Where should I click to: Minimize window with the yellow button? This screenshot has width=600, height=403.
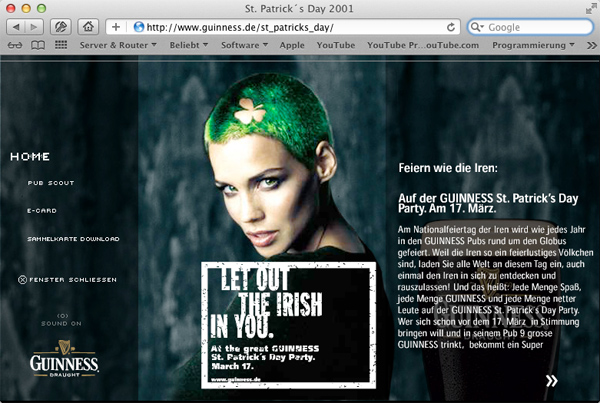[26, 8]
